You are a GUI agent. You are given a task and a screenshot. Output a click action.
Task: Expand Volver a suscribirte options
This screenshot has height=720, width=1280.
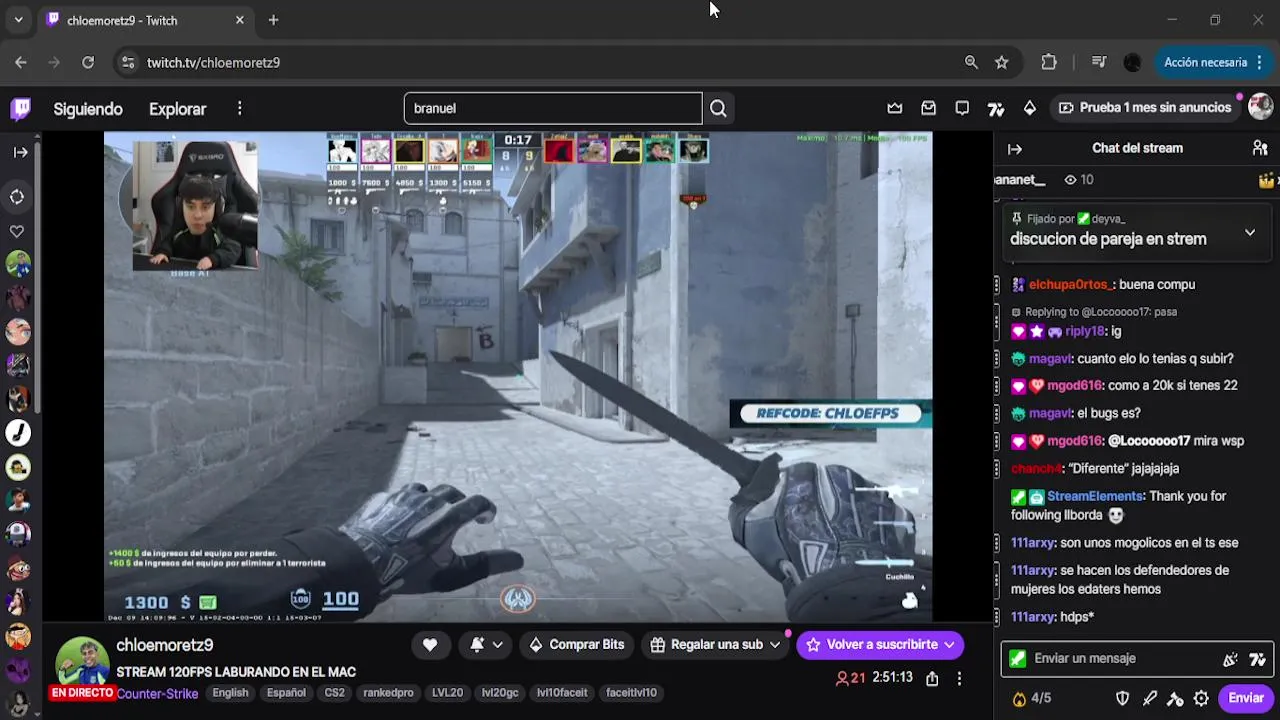tap(949, 645)
